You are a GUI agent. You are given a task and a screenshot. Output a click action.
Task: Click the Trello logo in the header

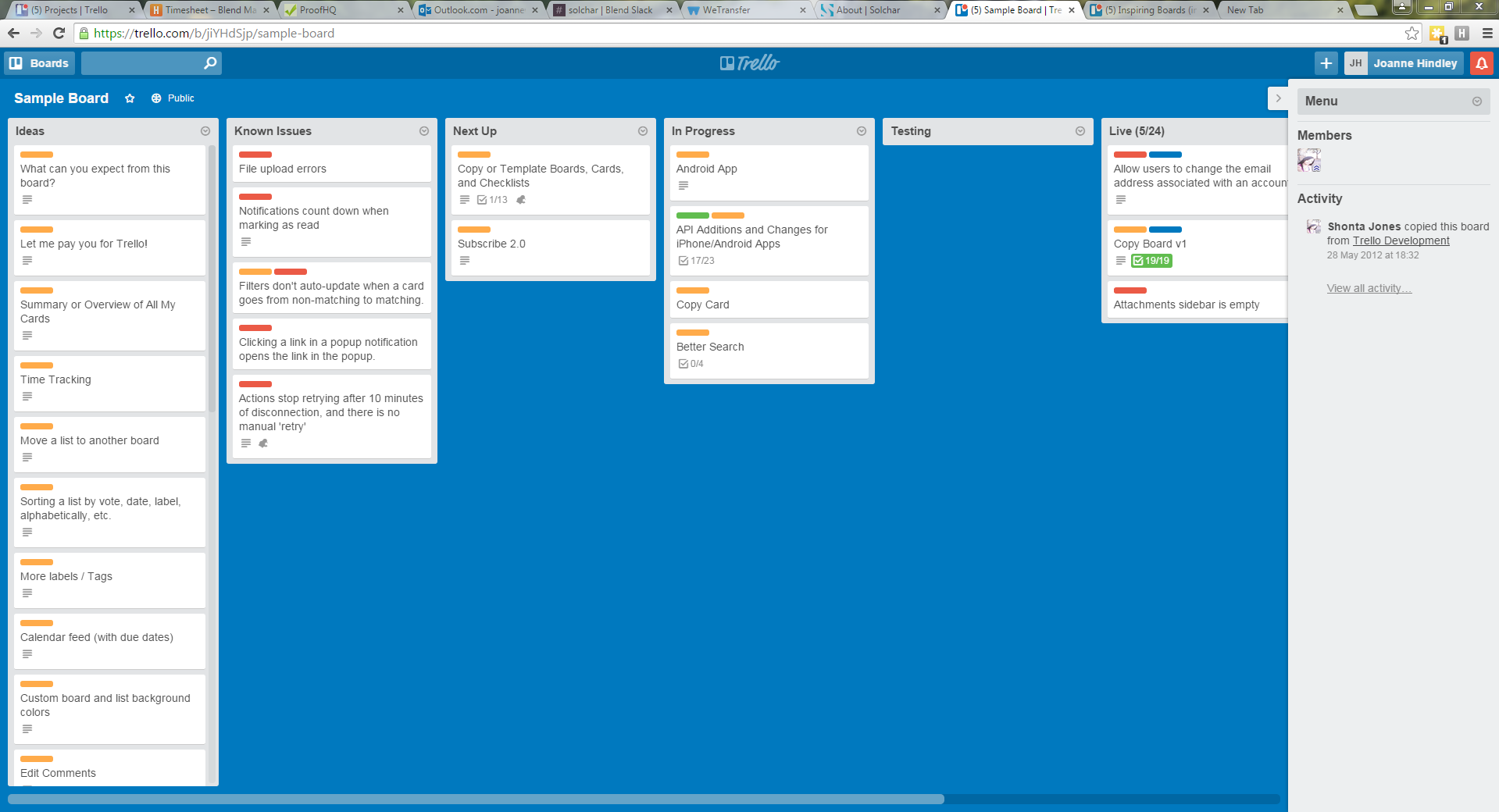(750, 63)
